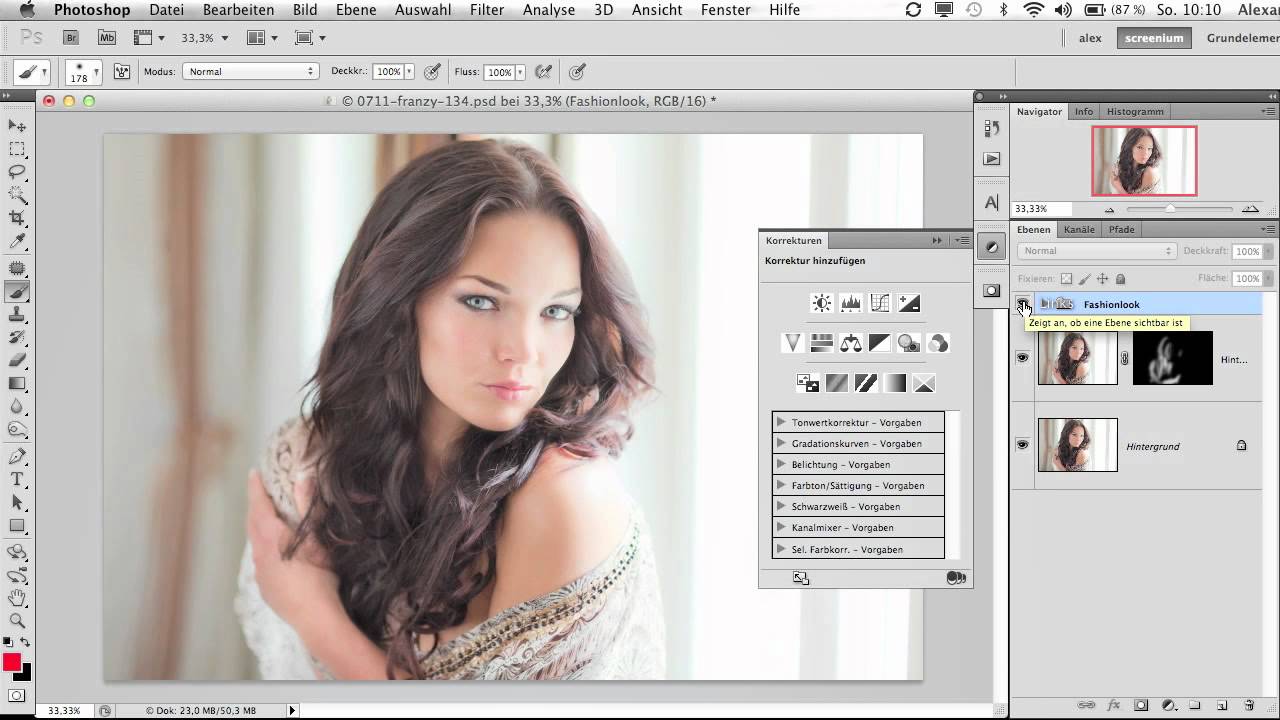This screenshot has height=720, width=1280.
Task: Open the layer blend mode Normal dropdown
Action: click(1096, 251)
